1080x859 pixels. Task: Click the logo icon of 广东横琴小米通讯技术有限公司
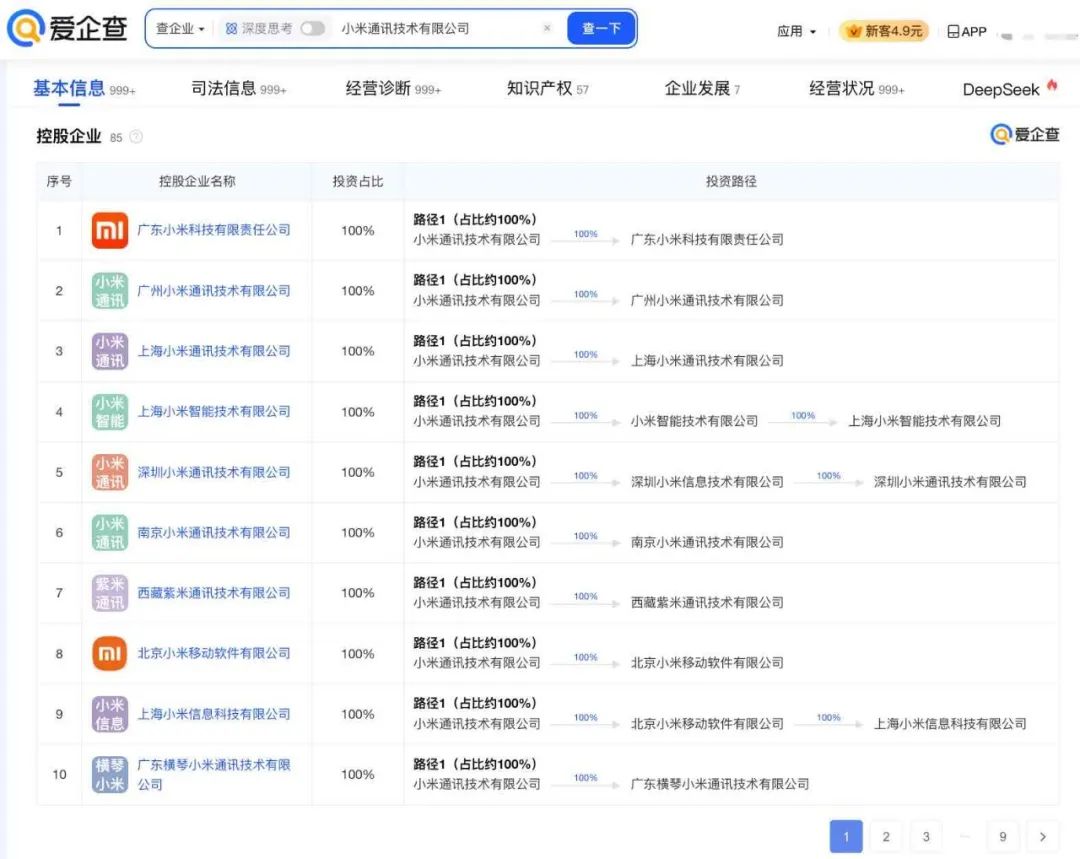point(110,774)
